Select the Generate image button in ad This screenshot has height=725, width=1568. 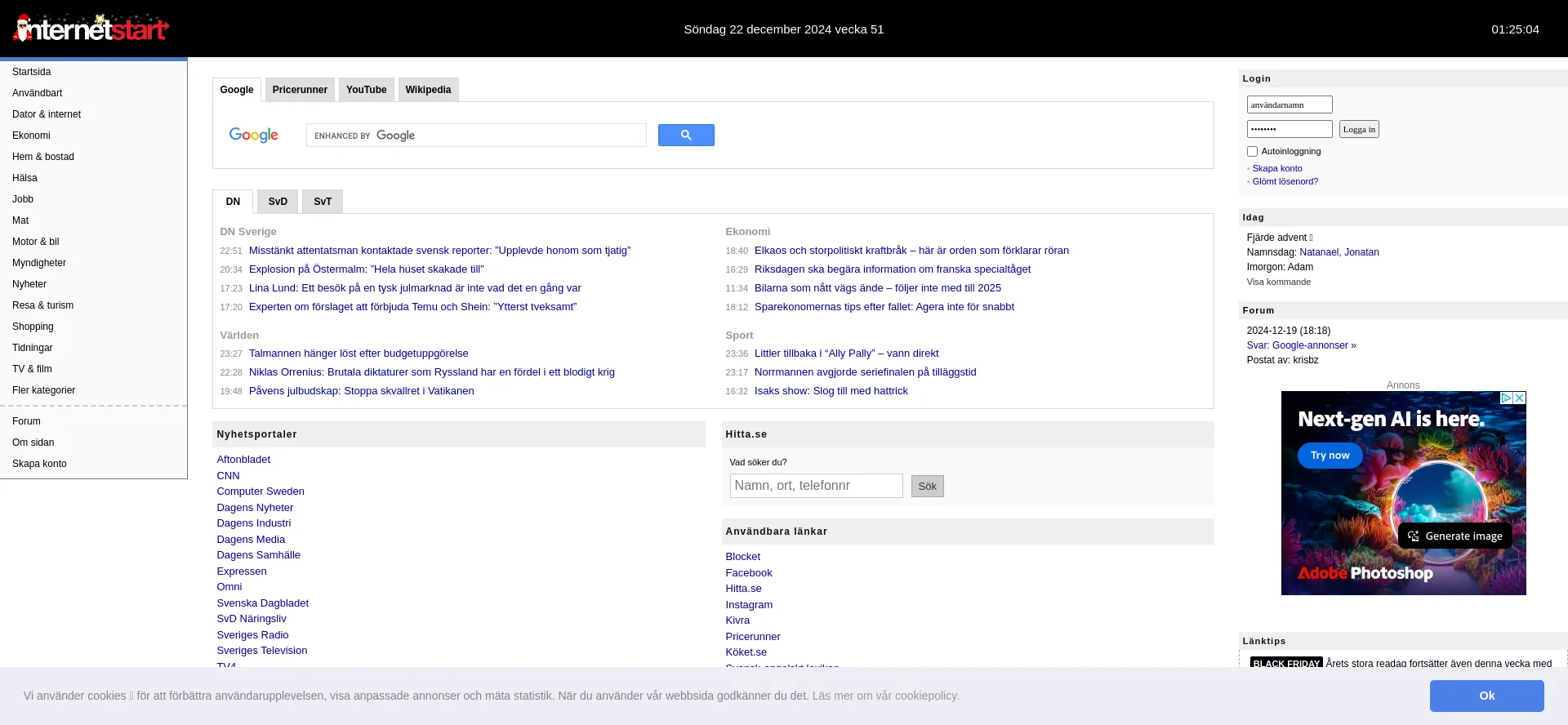pos(1455,536)
